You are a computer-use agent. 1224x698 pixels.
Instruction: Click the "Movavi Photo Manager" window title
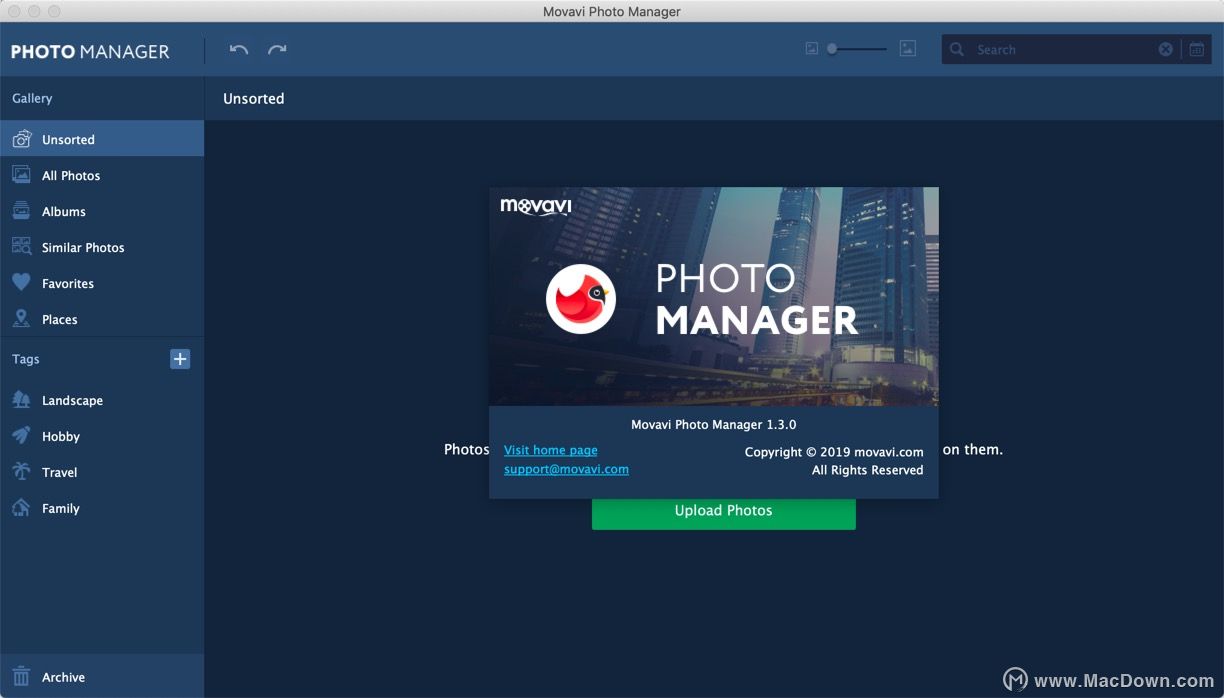click(612, 11)
